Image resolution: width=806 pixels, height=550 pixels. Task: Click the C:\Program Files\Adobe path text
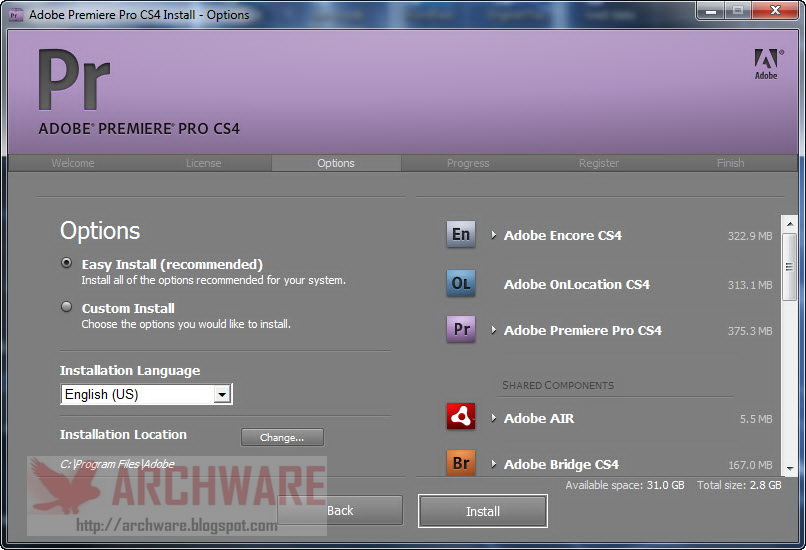point(117,464)
